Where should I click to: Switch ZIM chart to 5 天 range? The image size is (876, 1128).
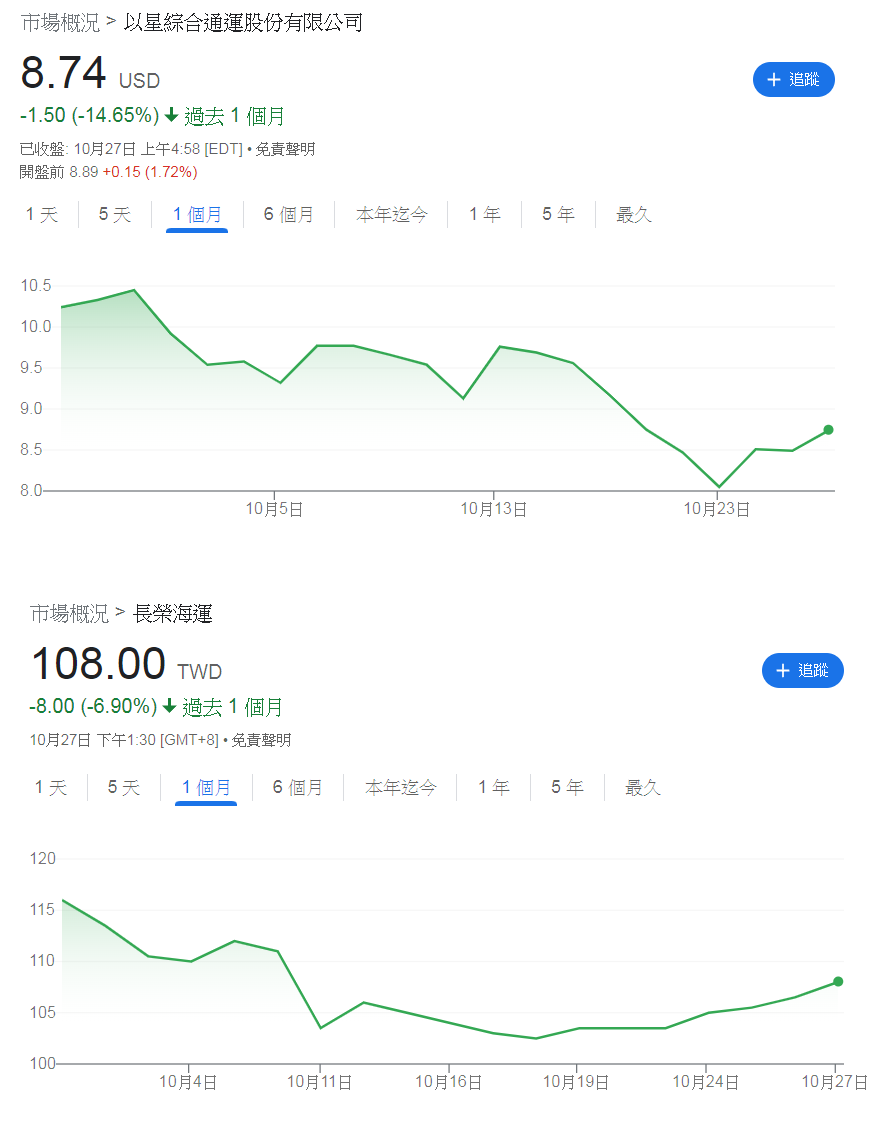tap(115, 214)
